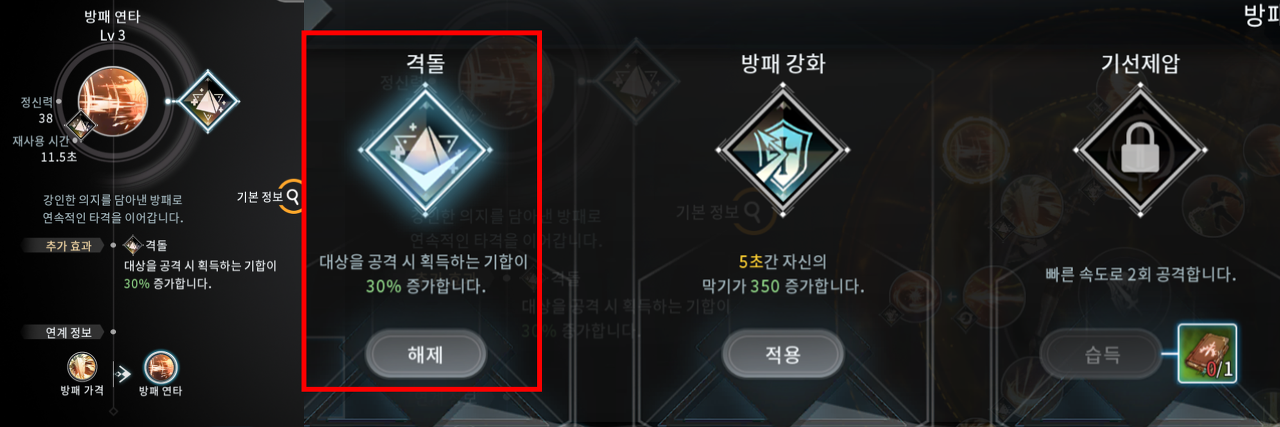Click the 기선제압 card title

(x=1141, y=61)
